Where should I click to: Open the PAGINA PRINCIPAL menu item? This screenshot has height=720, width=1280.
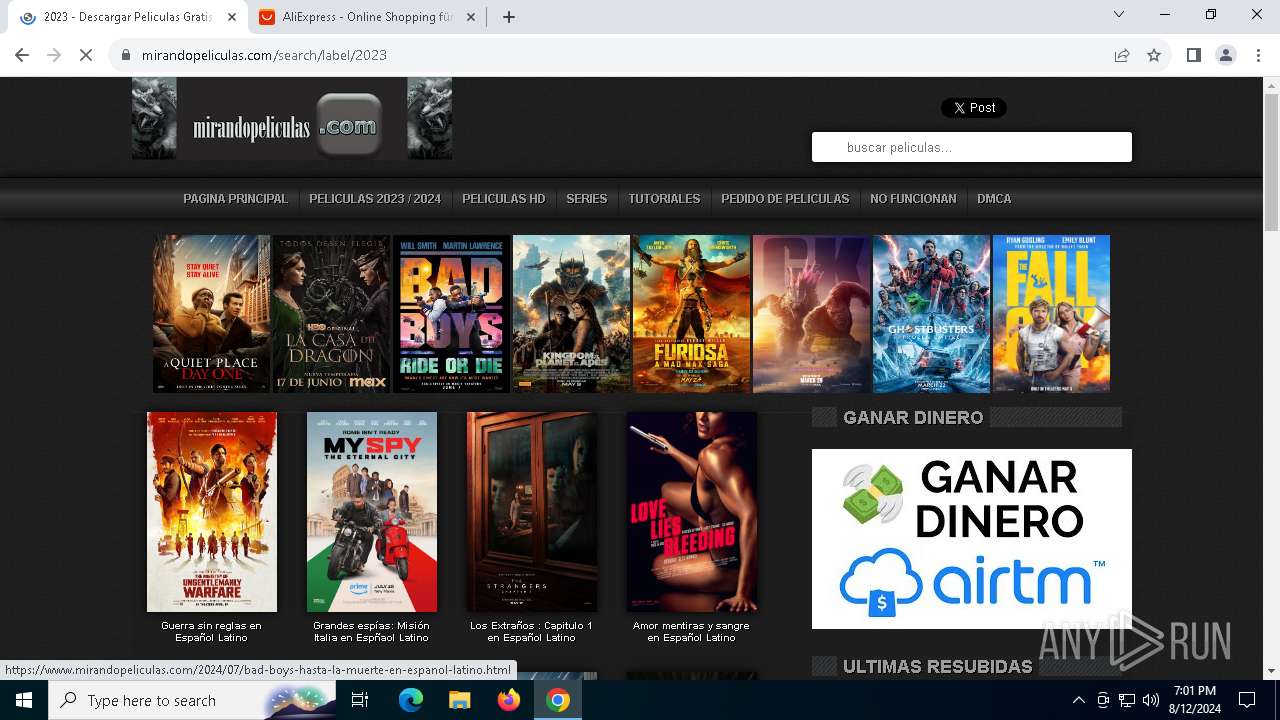pos(235,199)
